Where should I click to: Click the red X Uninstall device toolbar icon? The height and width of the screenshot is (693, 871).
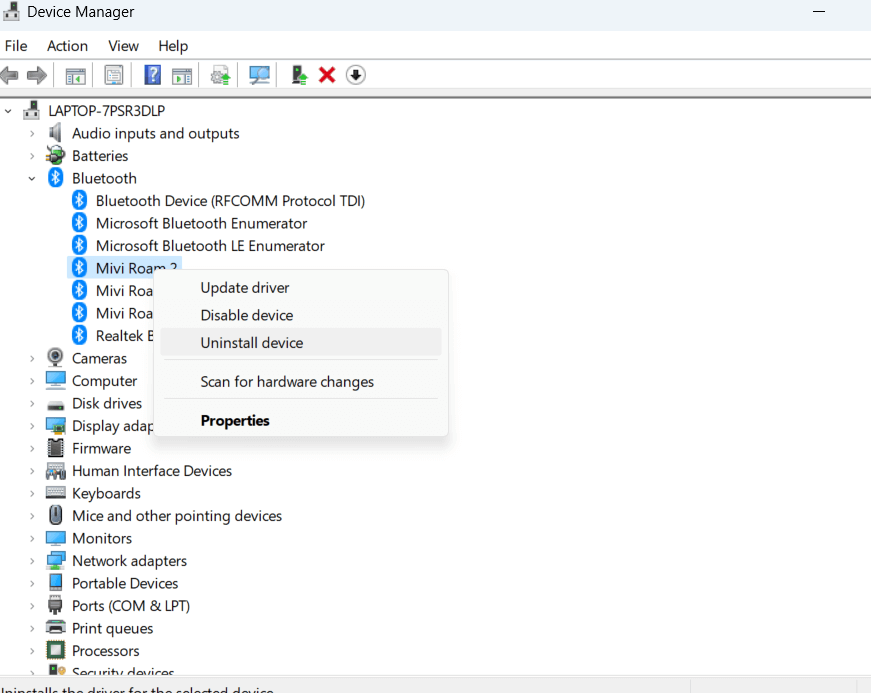pos(326,75)
